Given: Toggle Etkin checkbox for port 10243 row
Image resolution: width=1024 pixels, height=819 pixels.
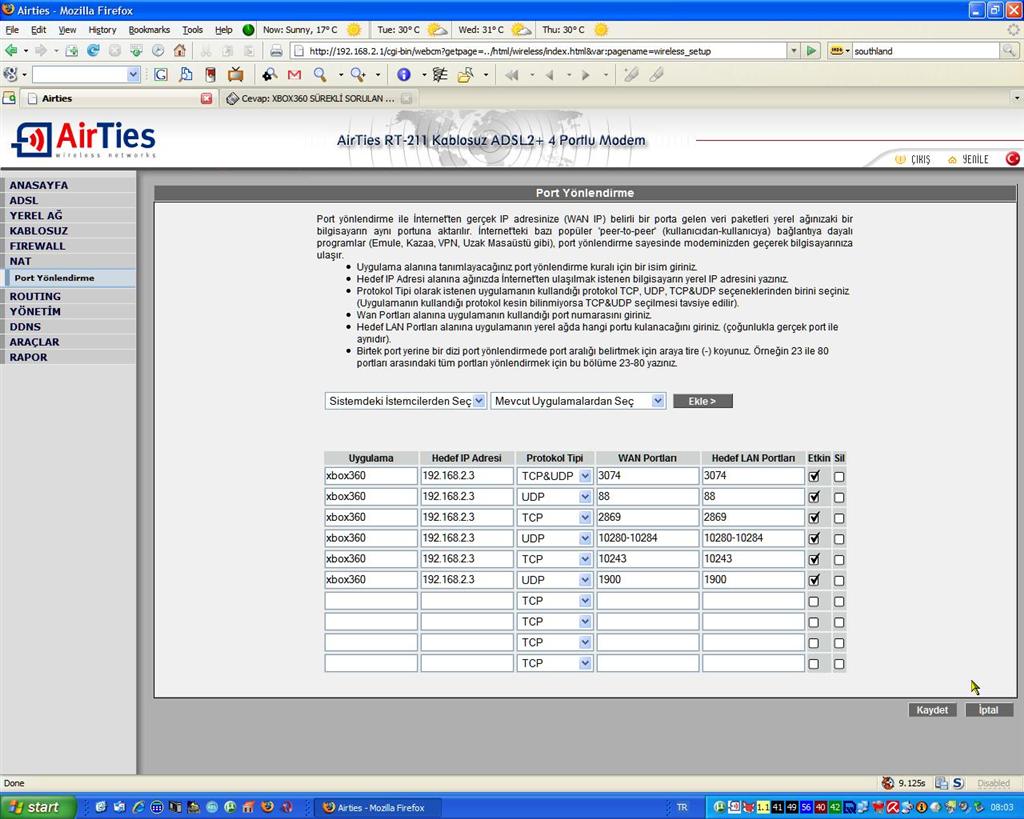Looking at the screenshot, I should [x=814, y=560].
